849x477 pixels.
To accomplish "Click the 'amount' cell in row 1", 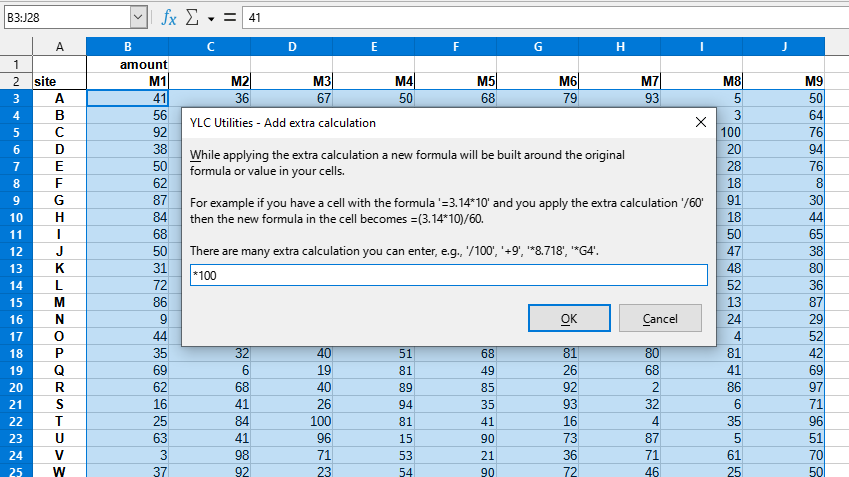I will (x=128, y=64).
